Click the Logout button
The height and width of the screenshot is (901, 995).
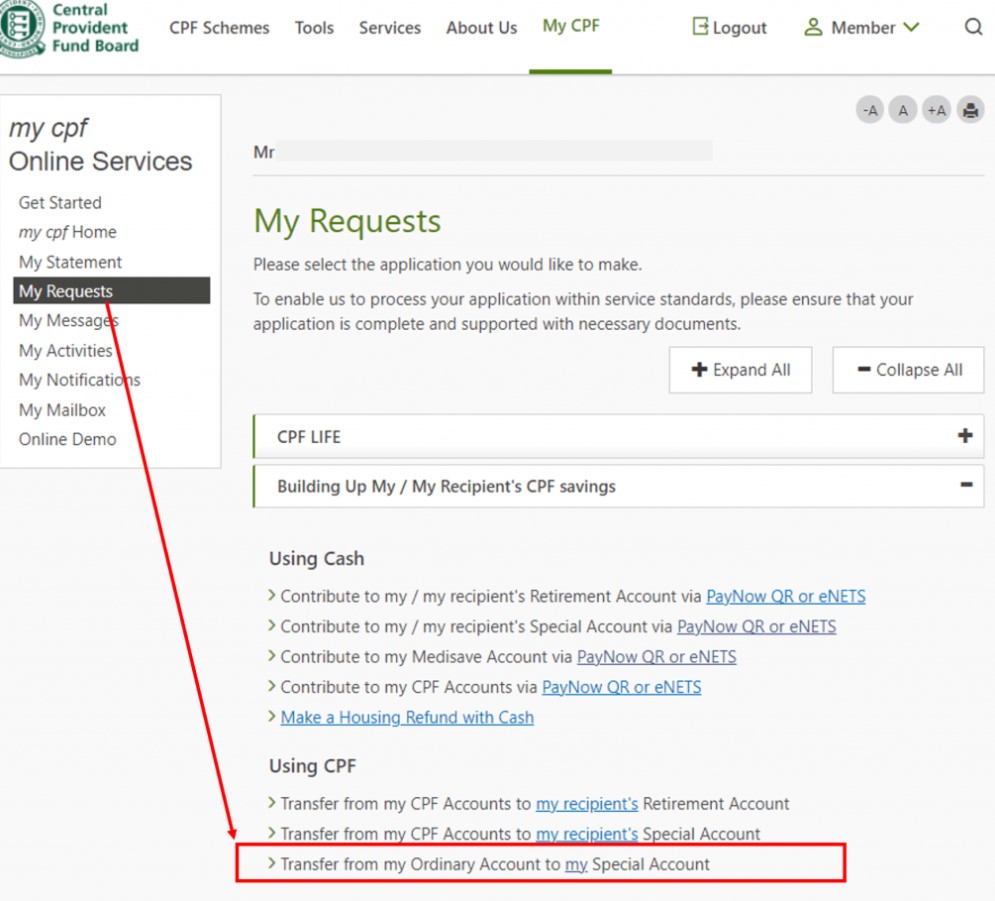click(729, 28)
